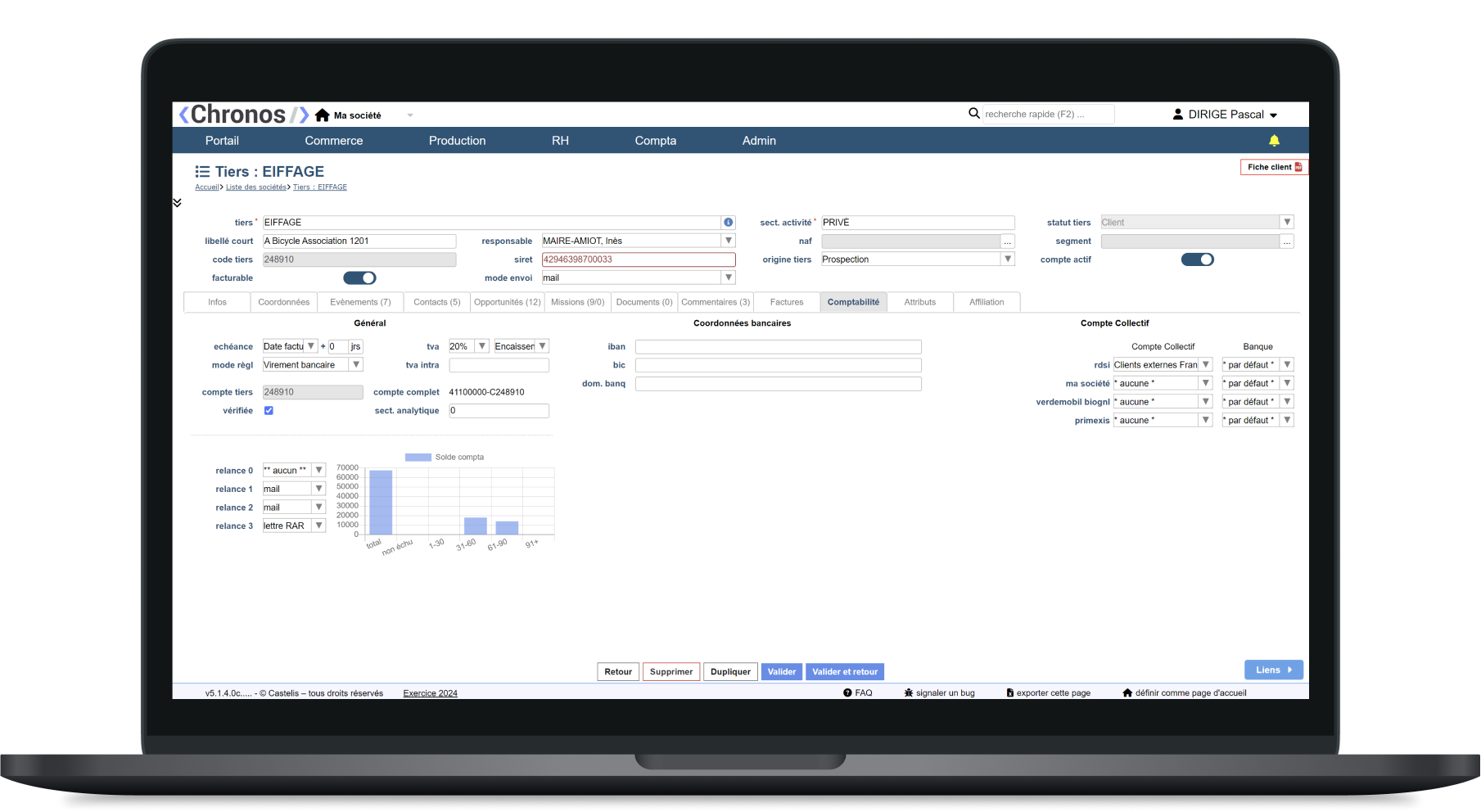Open the Production menu
This screenshot has height=812, width=1481.
point(457,141)
